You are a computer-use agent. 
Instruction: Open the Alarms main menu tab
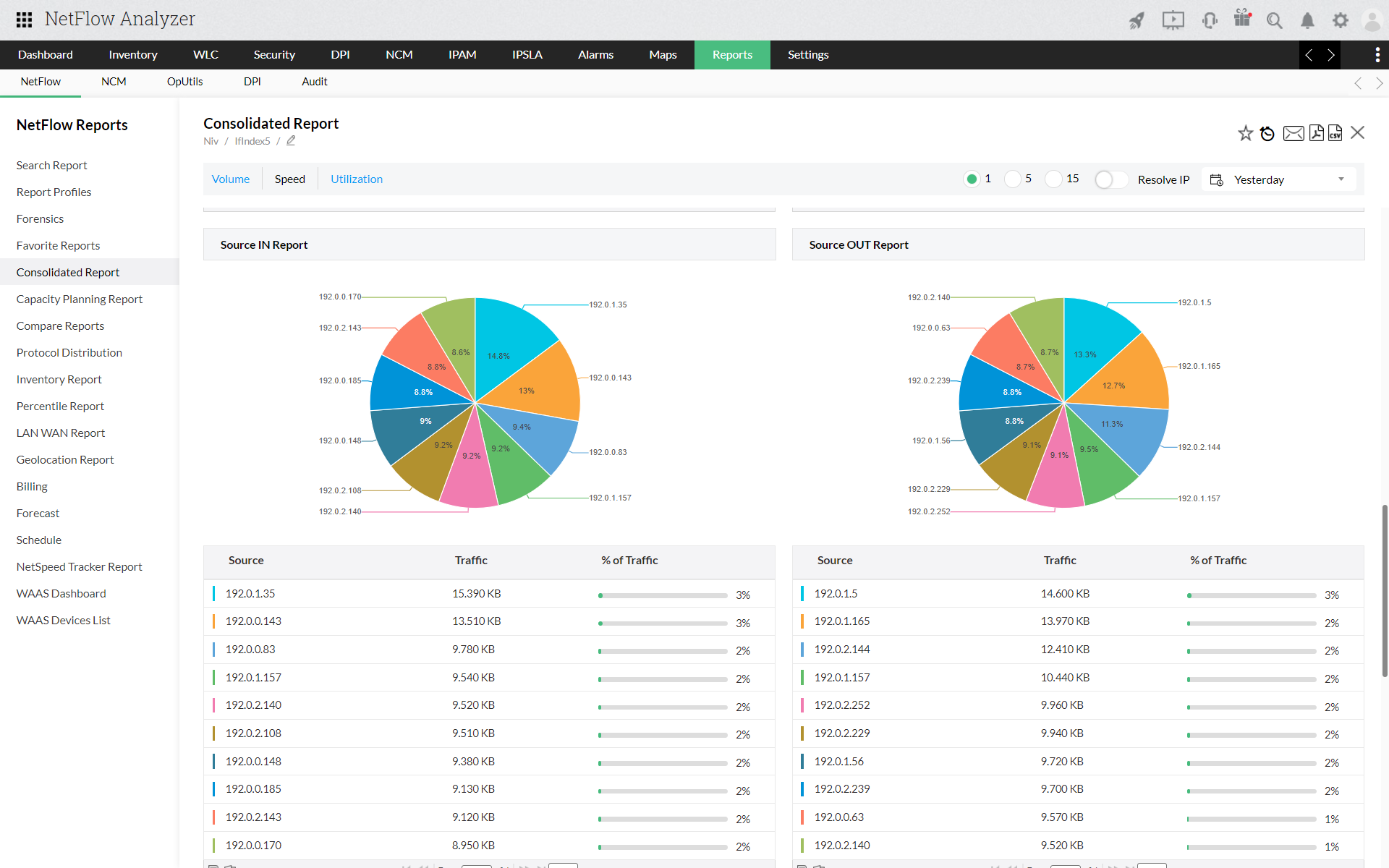click(x=595, y=55)
